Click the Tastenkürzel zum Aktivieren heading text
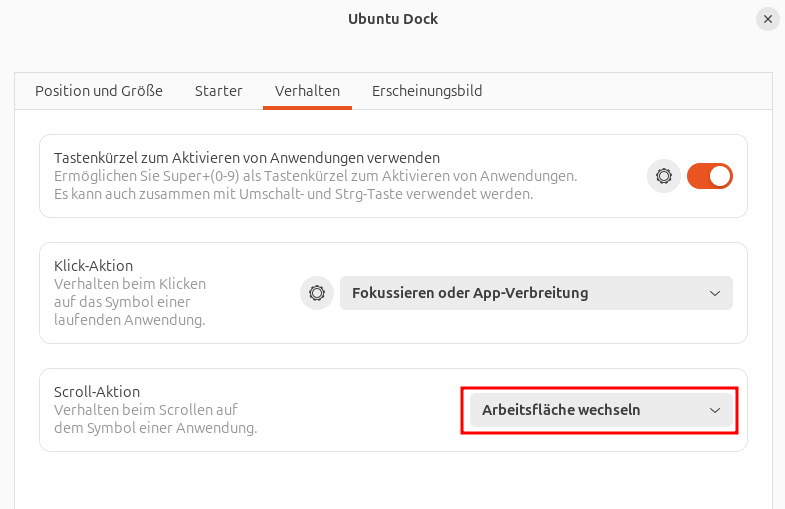Image resolution: width=785 pixels, height=509 pixels. pos(246,158)
